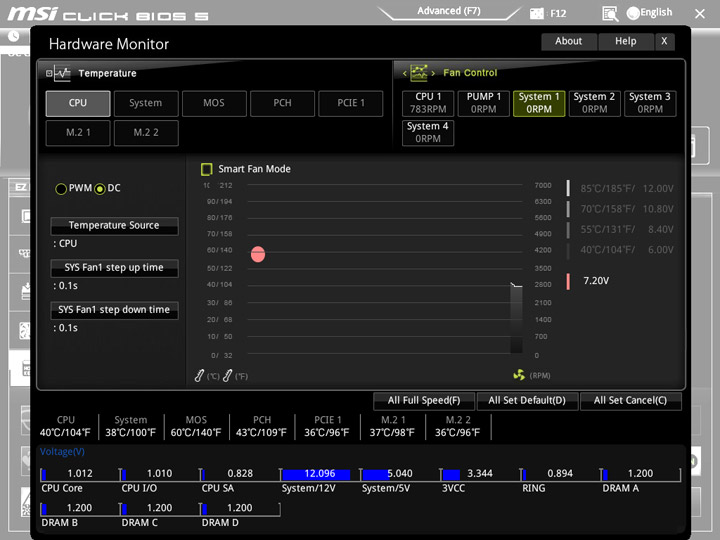This screenshot has width=720, height=540.
Task: Select the M.2 1 temperature tab
Action: click(x=78, y=133)
